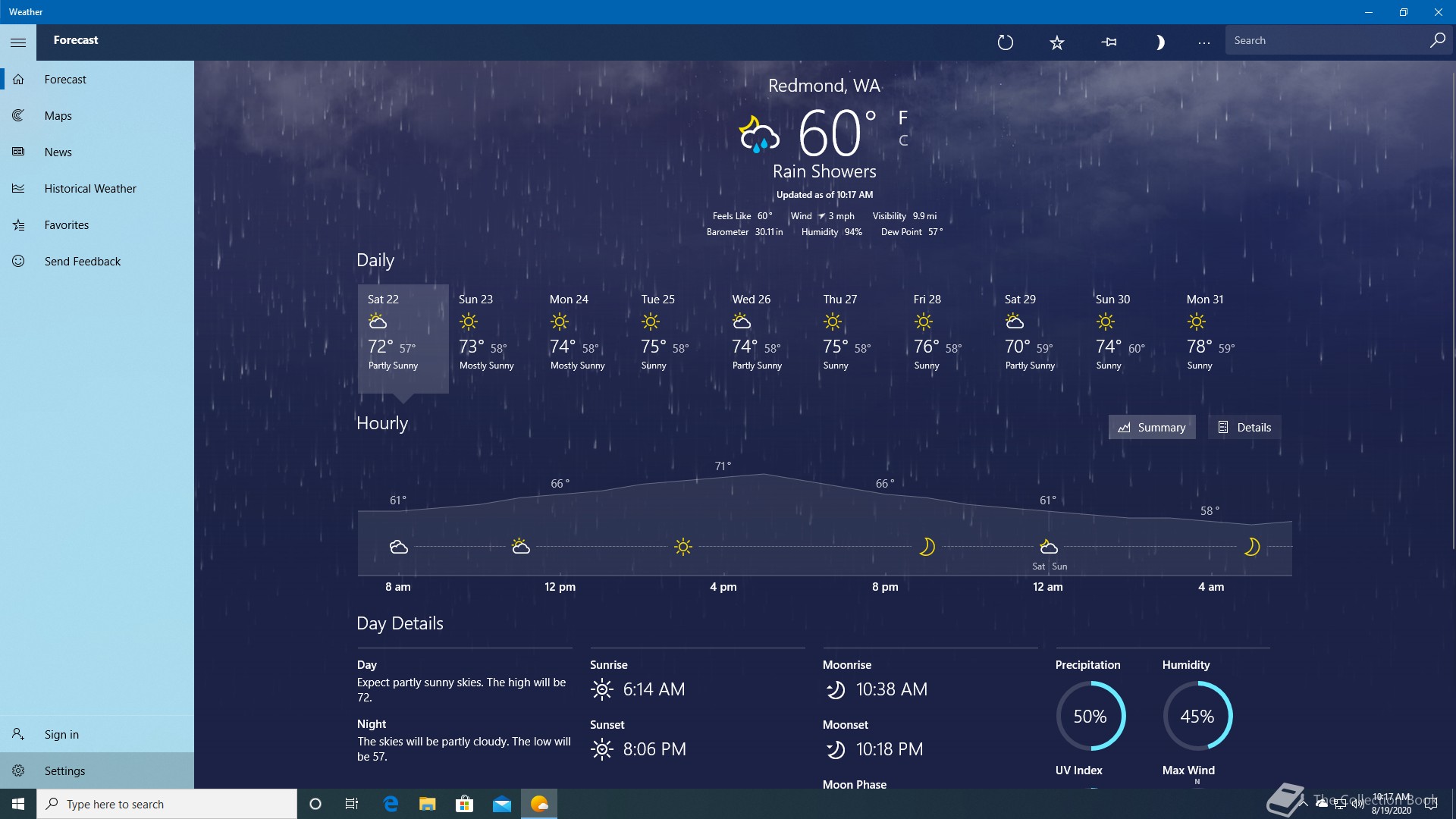Switch temperature unit to Celsius
This screenshot has height=819, width=1456.
point(902,140)
